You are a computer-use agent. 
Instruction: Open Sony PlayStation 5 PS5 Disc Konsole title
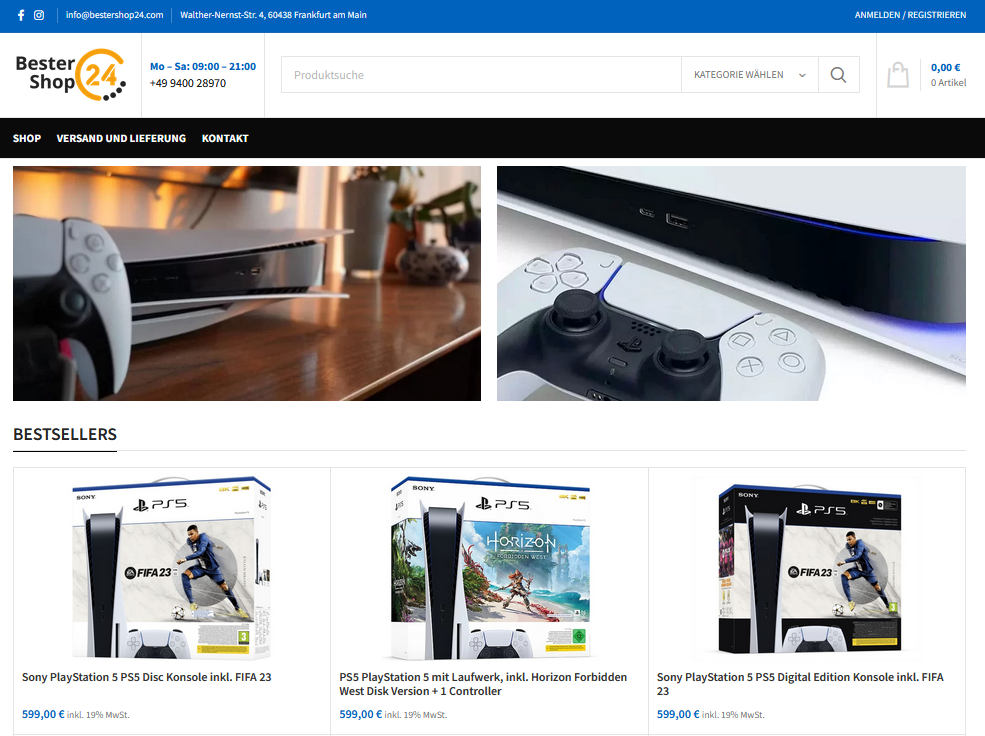146,677
